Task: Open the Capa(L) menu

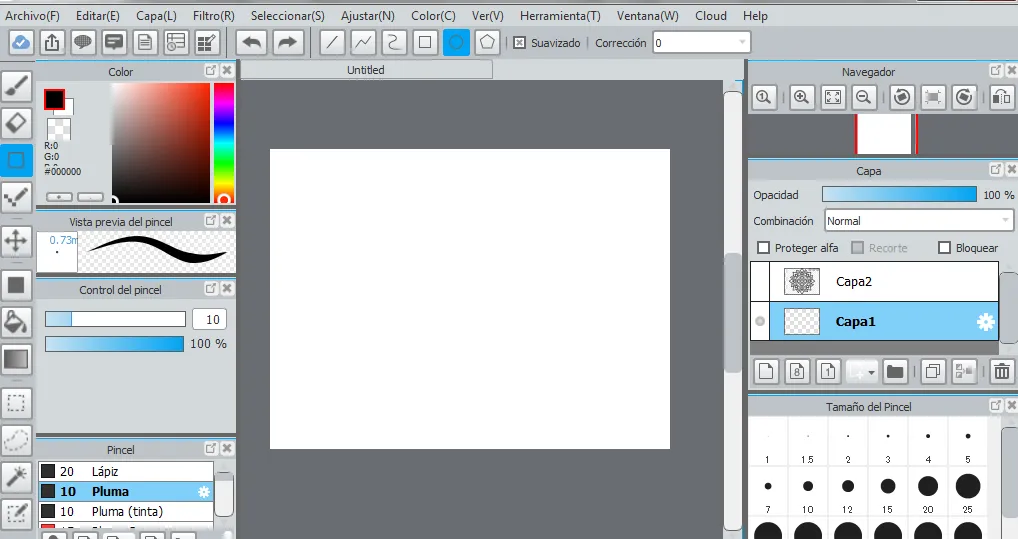Action: [156, 16]
